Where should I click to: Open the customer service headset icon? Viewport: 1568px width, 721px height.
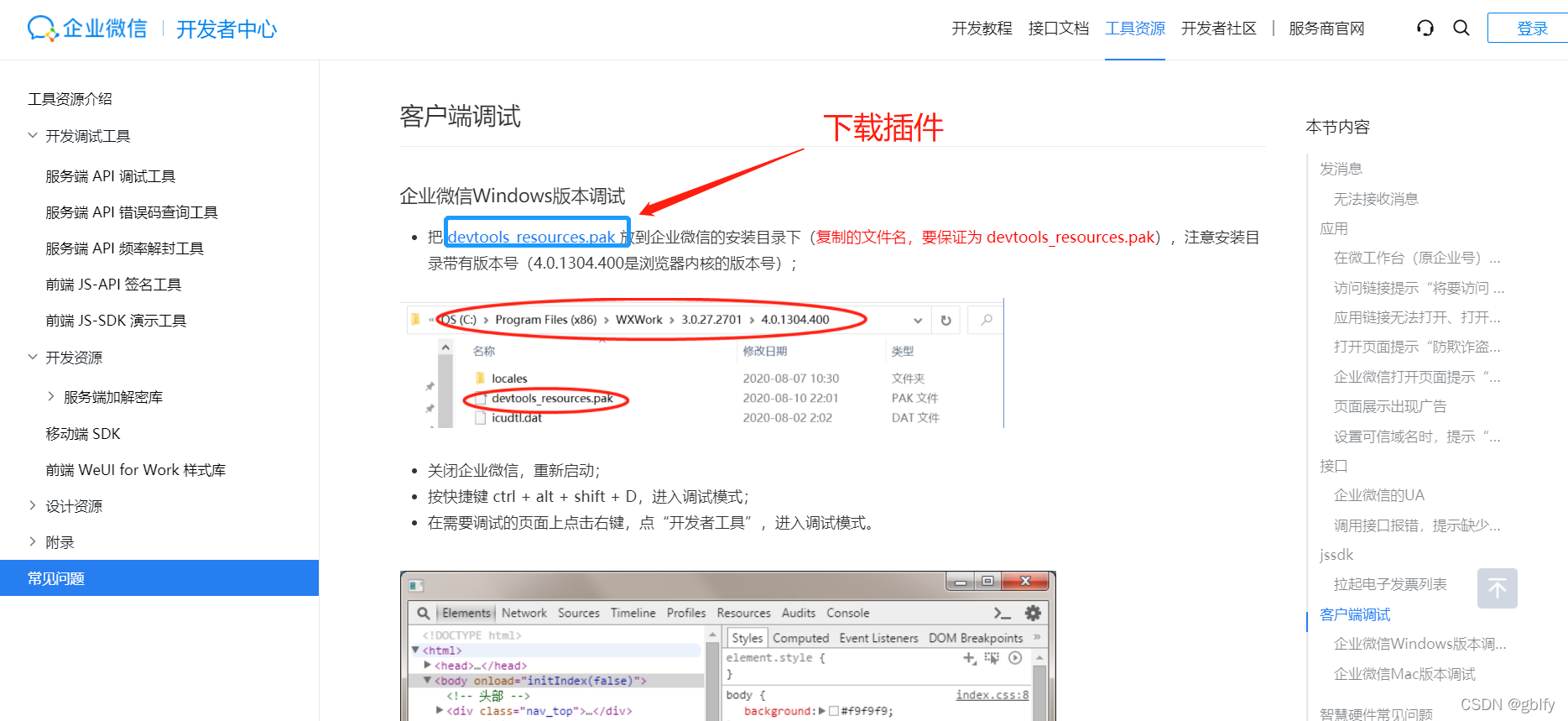click(x=1425, y=29)
